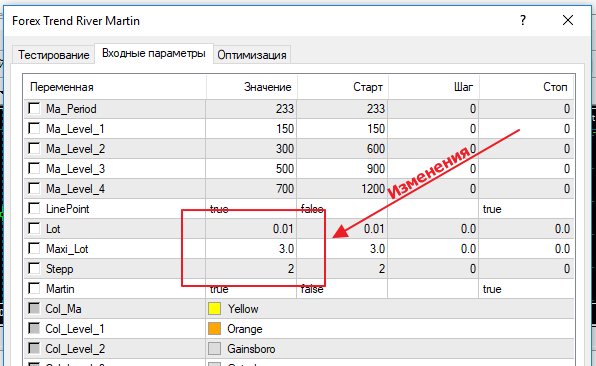Select Ma_Level_2 value cell 300
This screenshot has width=596, height=366.
coord(251,149)
